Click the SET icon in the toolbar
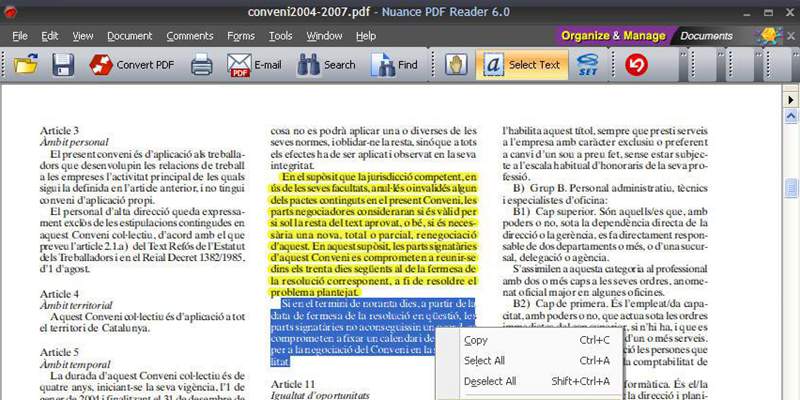Screen dimensions: 800x400 click(x=588, y=65)
